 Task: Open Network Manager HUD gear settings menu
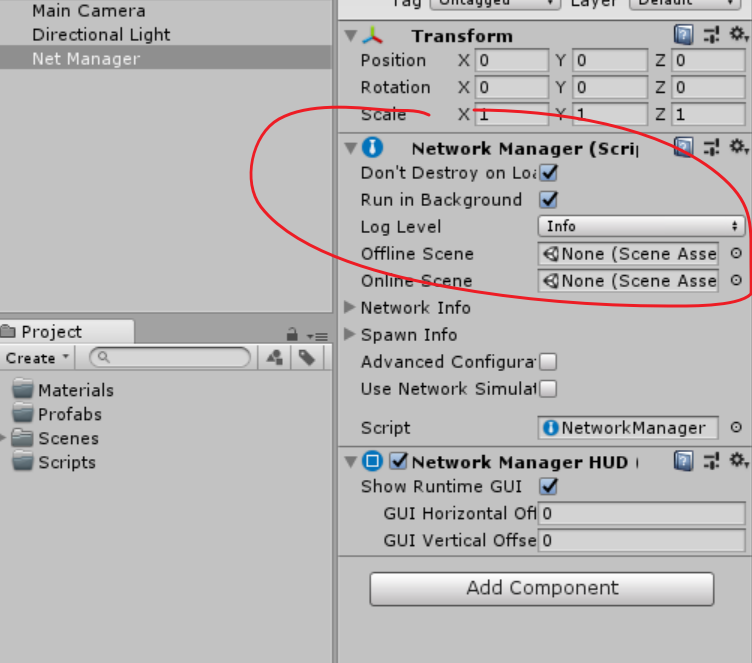[x=739, y=461]
